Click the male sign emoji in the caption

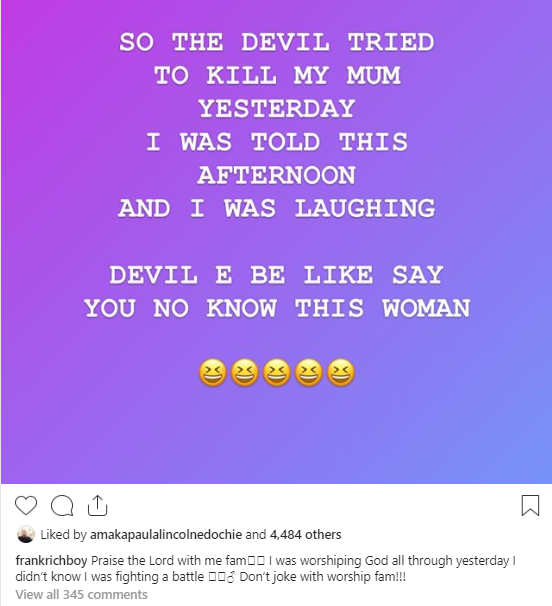tap(231, 577)
